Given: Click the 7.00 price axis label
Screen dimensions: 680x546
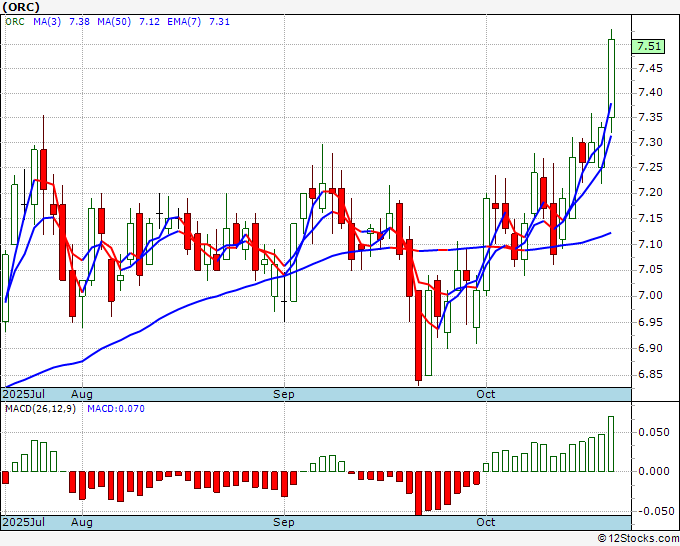Looking at the screenshot, I should click(x=651, y=296).
